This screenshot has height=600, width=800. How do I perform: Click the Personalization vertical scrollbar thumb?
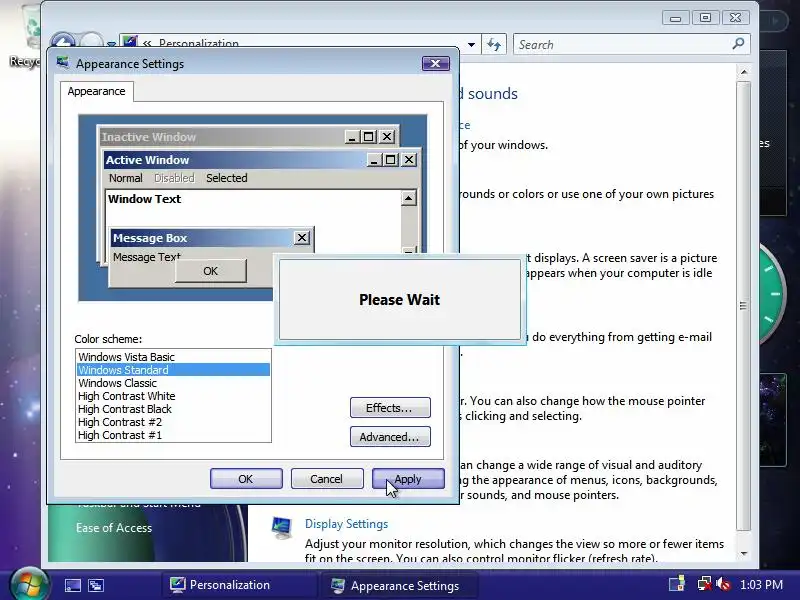(x=744, y=306)
